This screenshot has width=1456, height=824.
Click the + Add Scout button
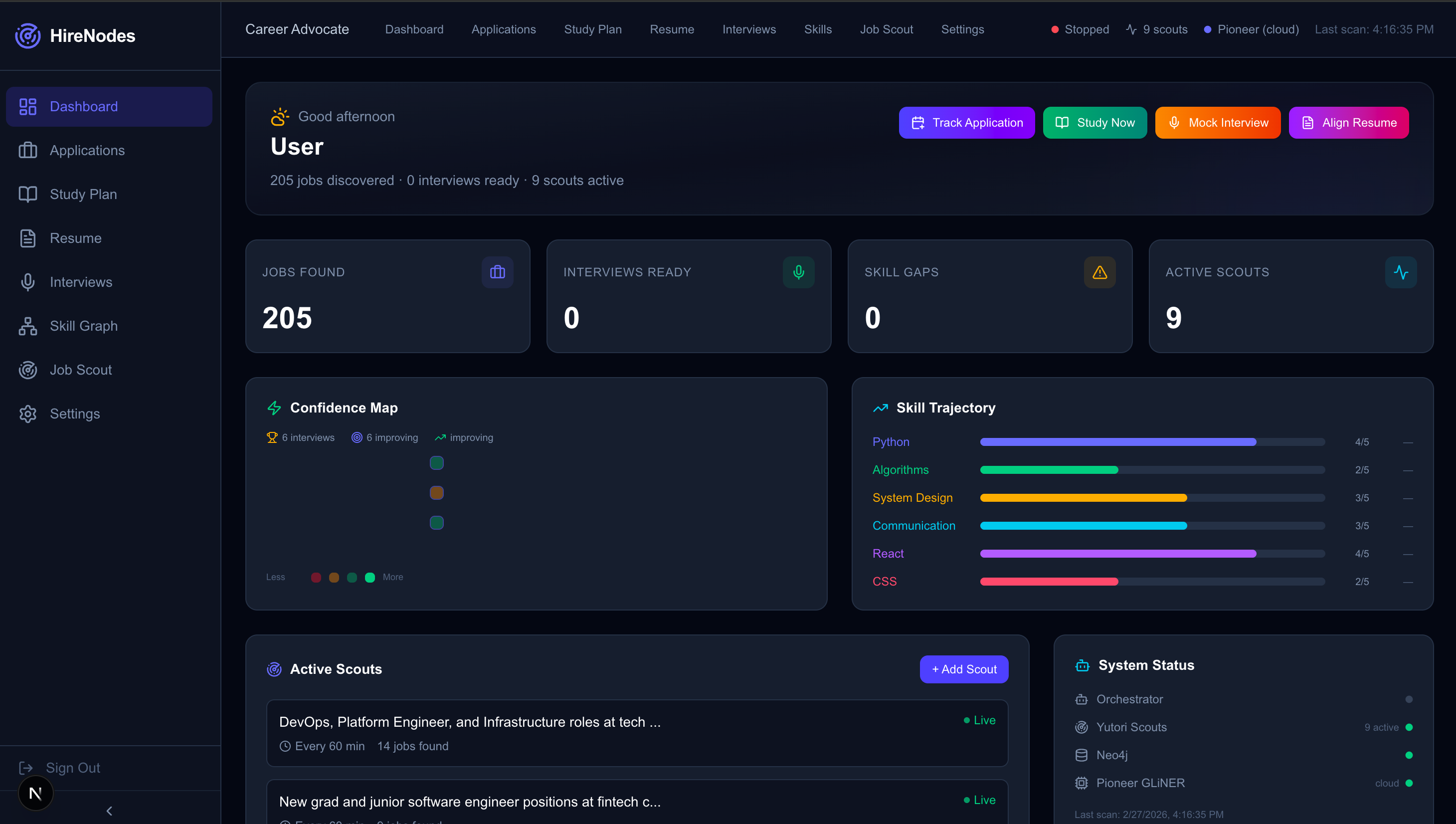pyautogui.click(x=963, y=669)
